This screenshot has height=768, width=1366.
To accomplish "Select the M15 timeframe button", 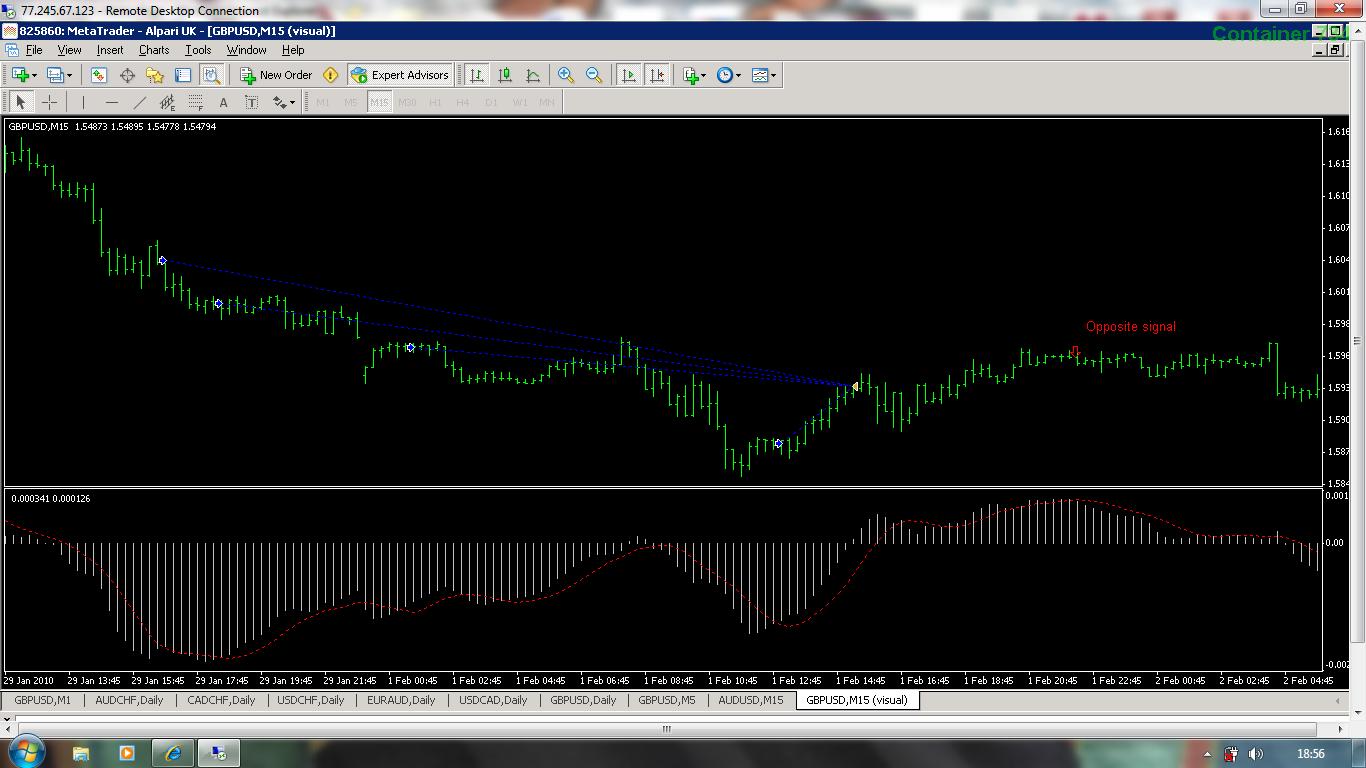I will pyautogui.click(x=379, y=102).
